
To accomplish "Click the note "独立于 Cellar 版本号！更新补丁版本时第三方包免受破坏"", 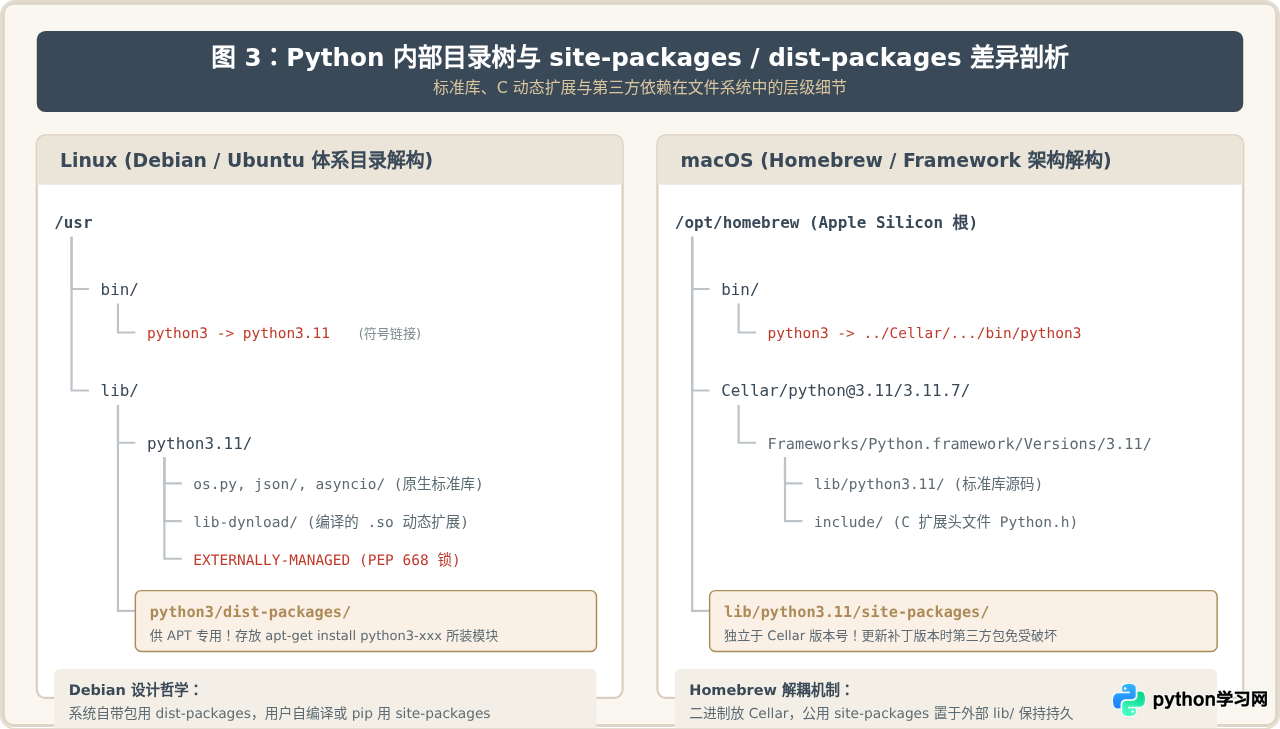I will [890, 636].
